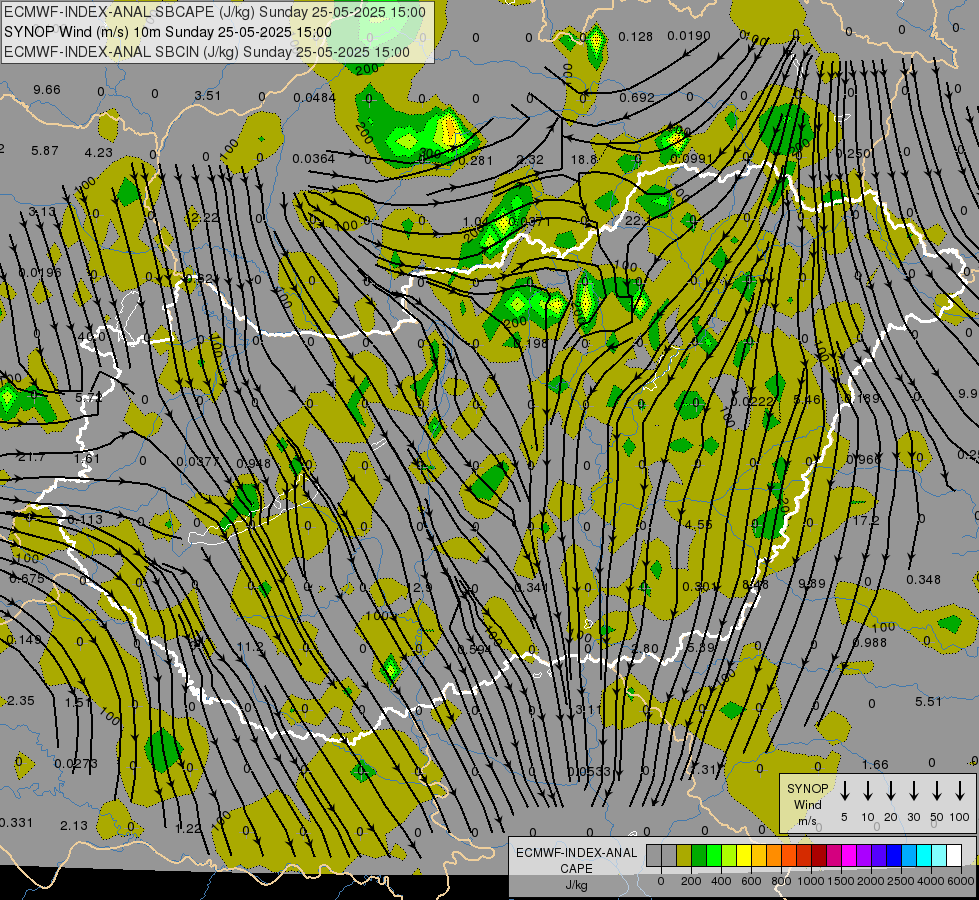Click the 2.35 value on map
979x900 pixels.
[21, 701]
